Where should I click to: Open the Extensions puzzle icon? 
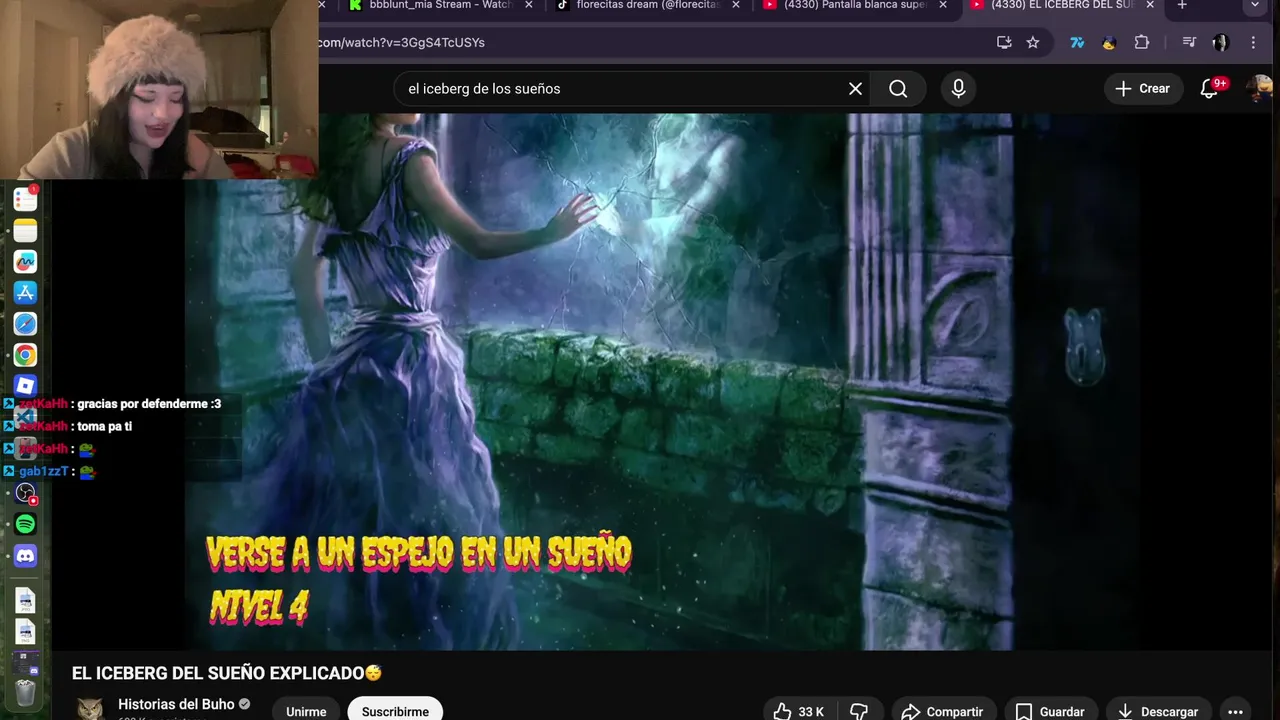[x=1142, y=42]
